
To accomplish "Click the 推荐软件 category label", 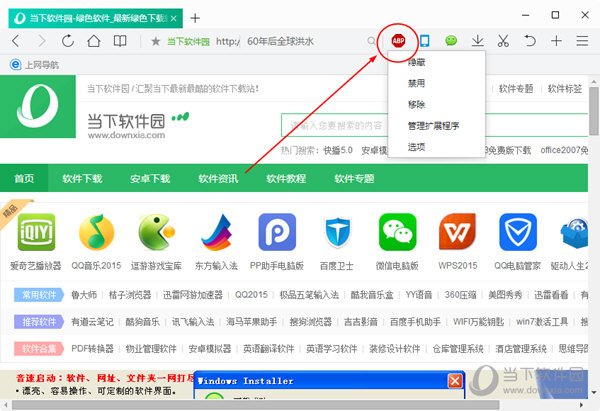I will (39, 322).
